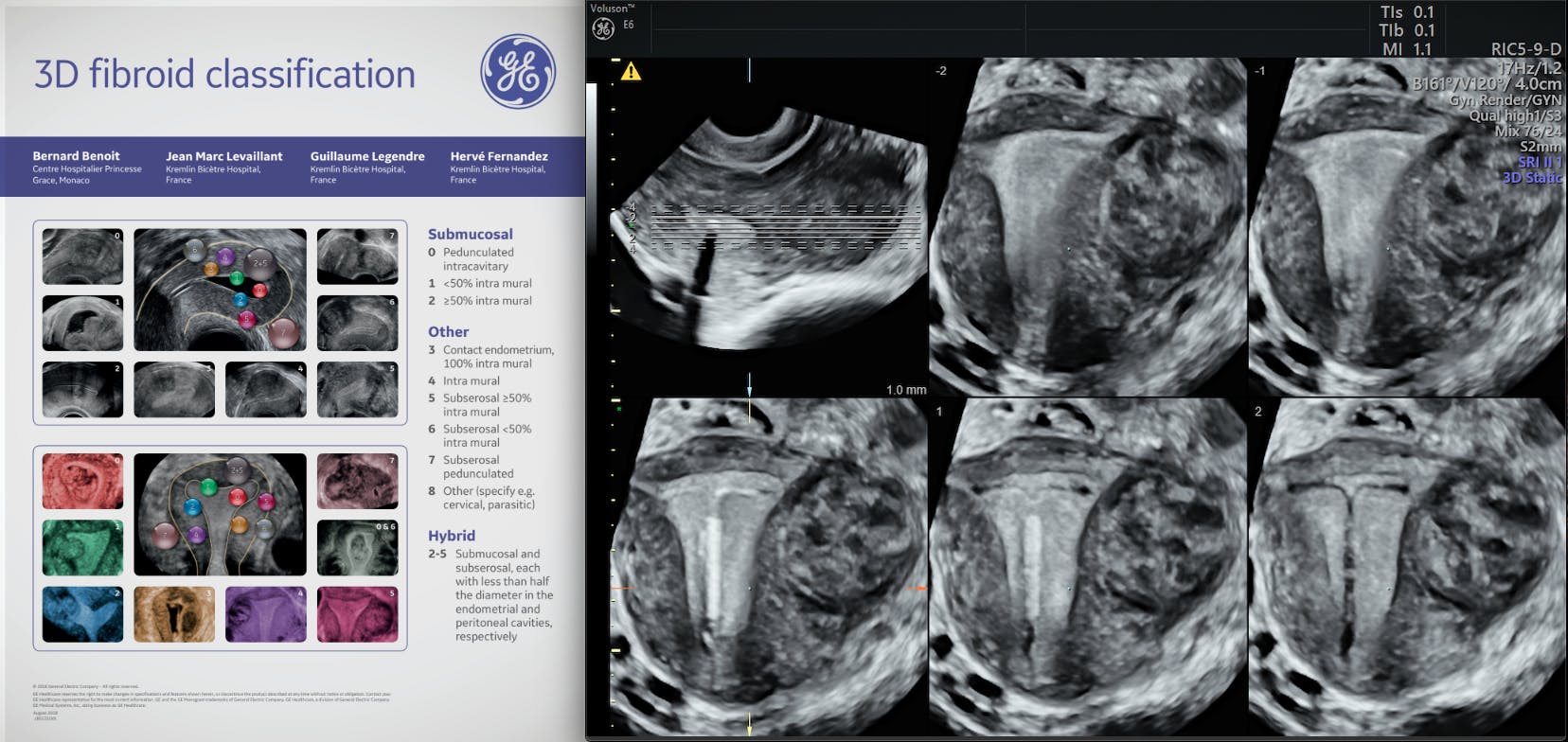Click the large pink 7 bubble in the upper diagram
Viewport: 1568px width, 742px height.
point(282,332)
